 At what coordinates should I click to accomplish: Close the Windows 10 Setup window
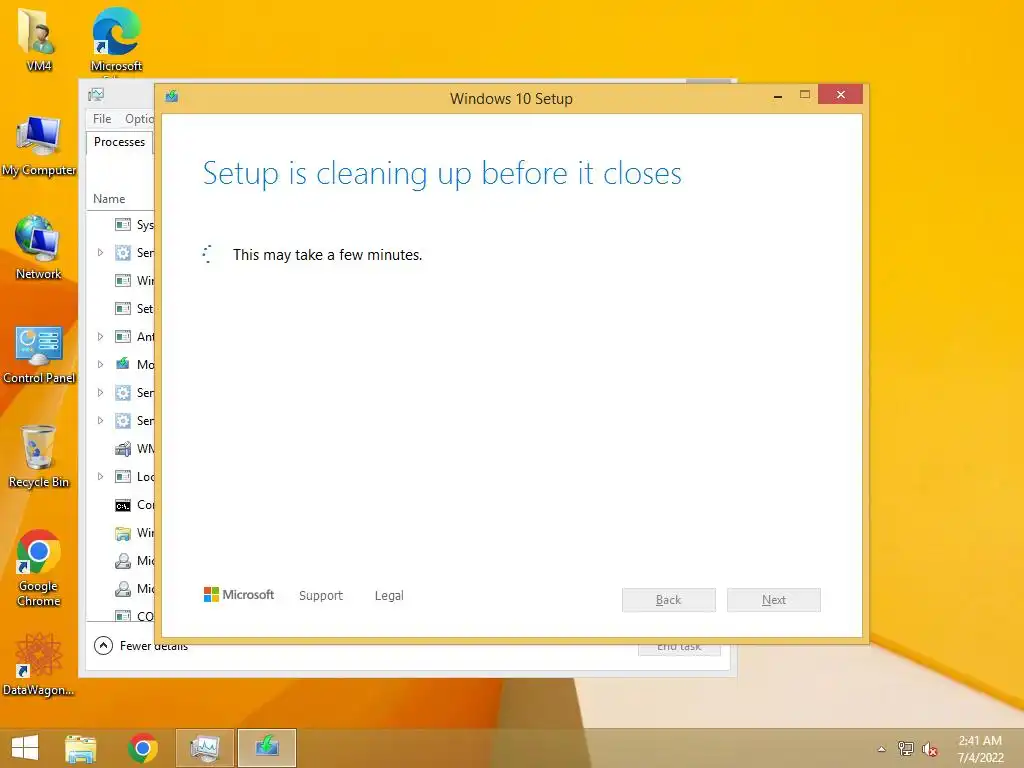pos(840,95)
